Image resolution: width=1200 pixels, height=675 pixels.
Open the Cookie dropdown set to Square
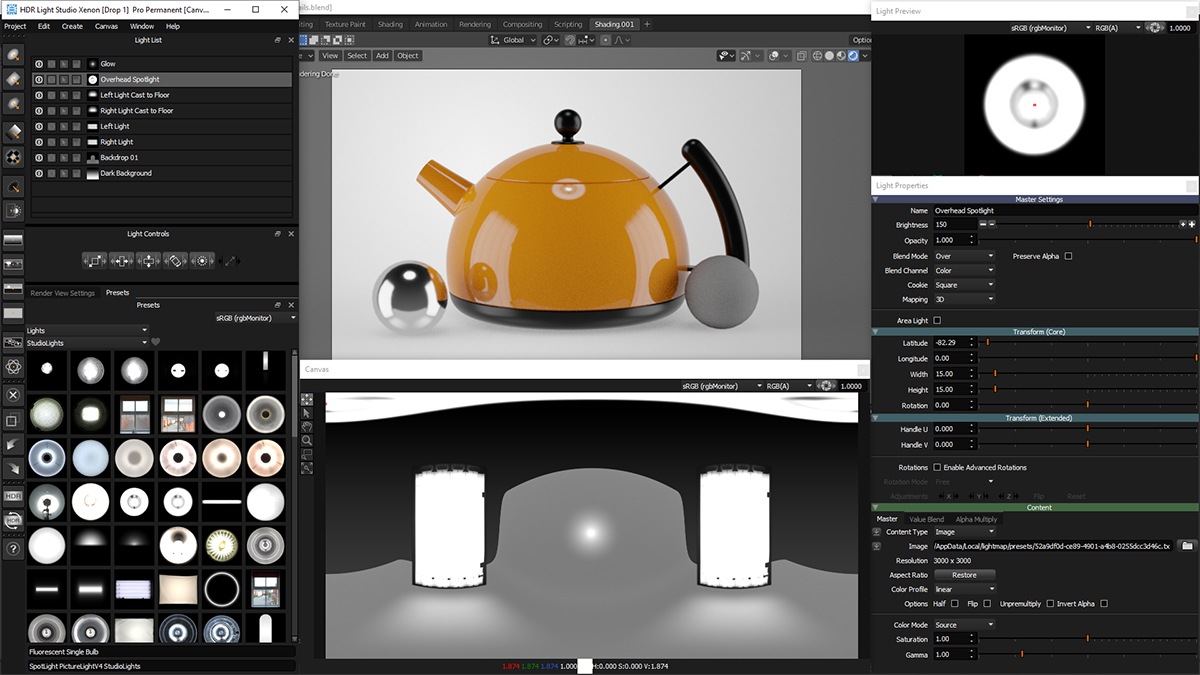click(963, 284)
